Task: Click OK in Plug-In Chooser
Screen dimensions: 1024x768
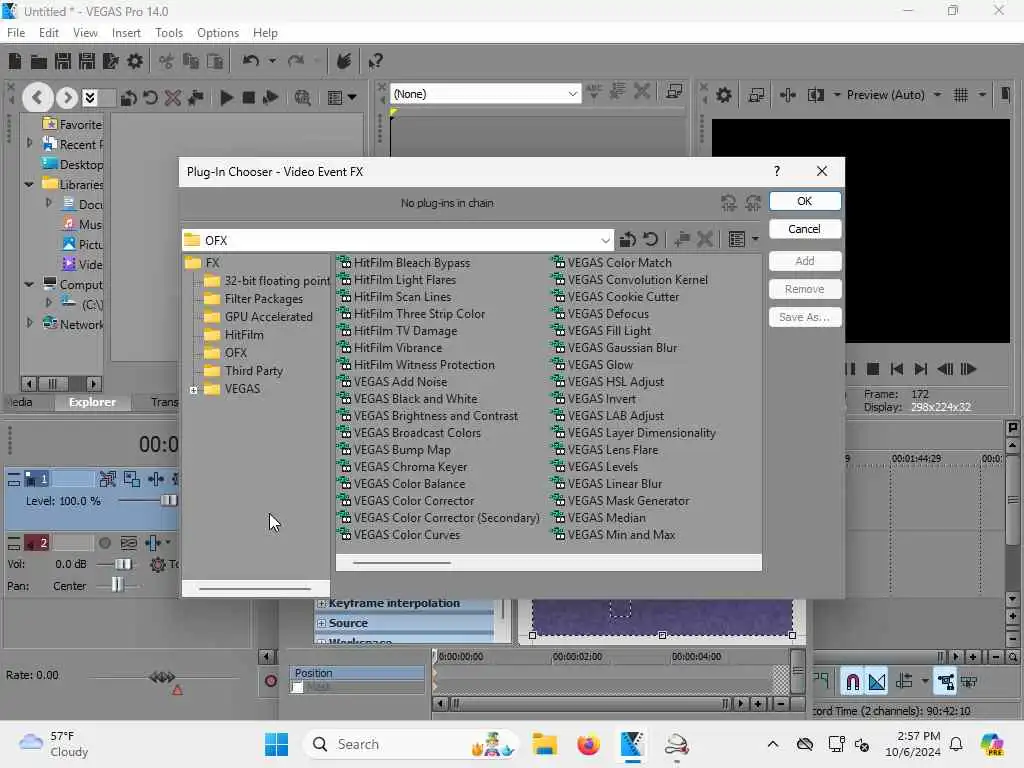Action: [805, 201]
